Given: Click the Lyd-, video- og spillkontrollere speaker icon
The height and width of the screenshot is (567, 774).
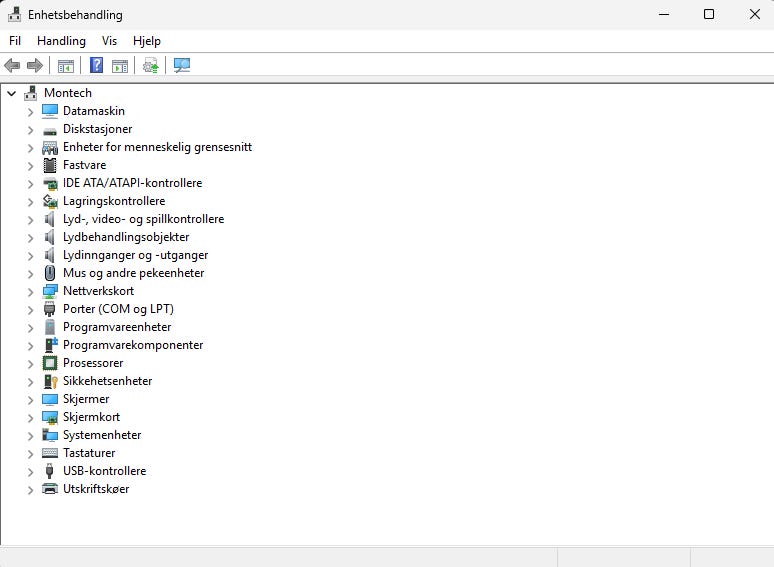Looking at the screenshot, I should 49,219.
